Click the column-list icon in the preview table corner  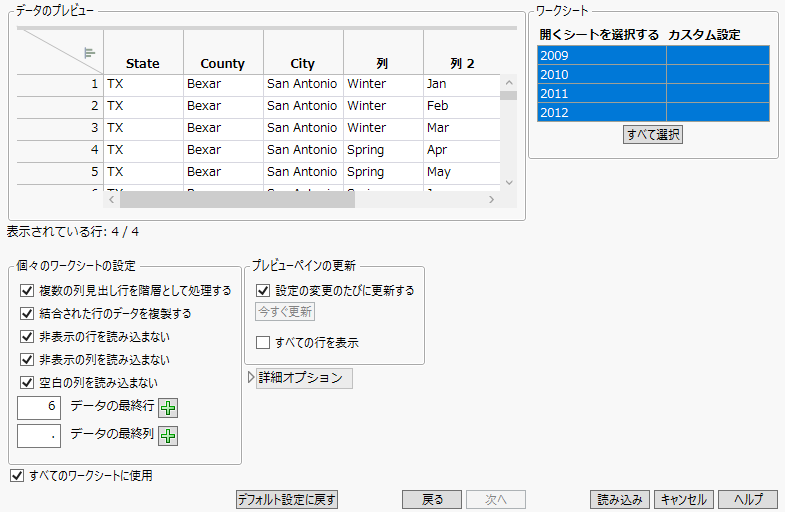coord(90,53)
